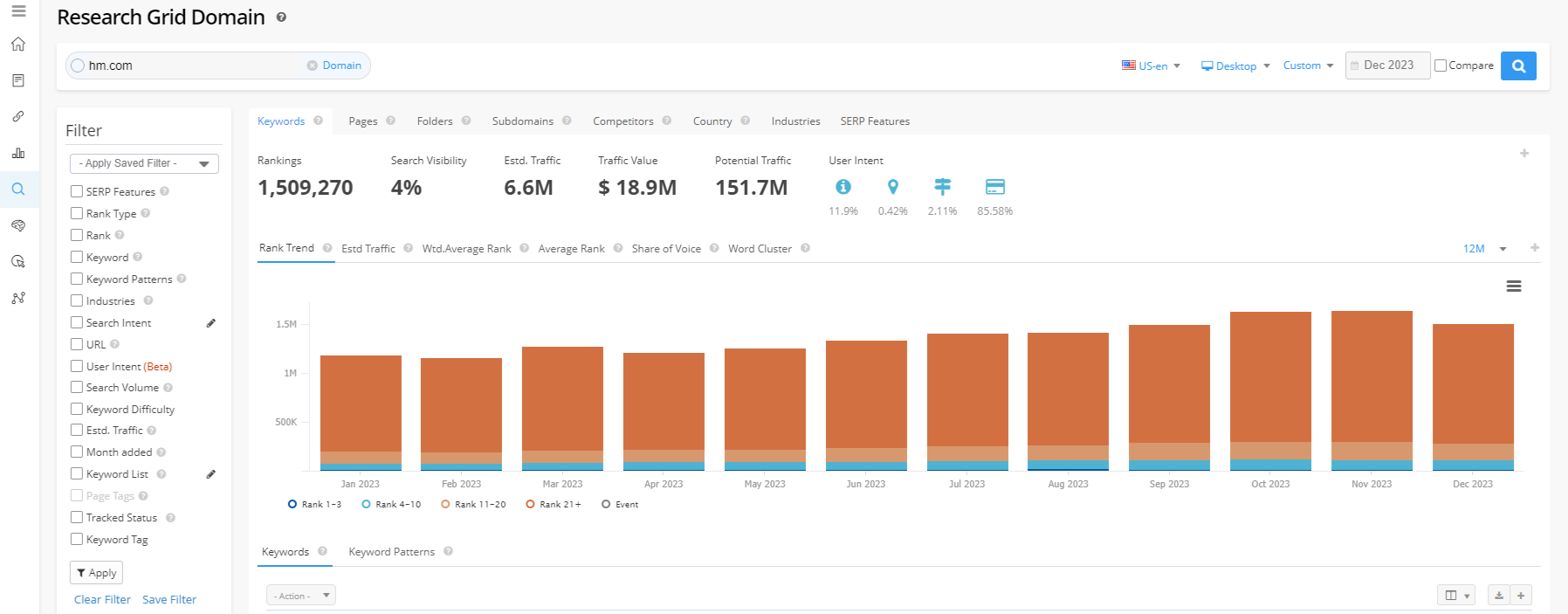1568x614 pixels.
Task: Toggle the Rank 21+ legend swatch
Action: tap(530, 504)
